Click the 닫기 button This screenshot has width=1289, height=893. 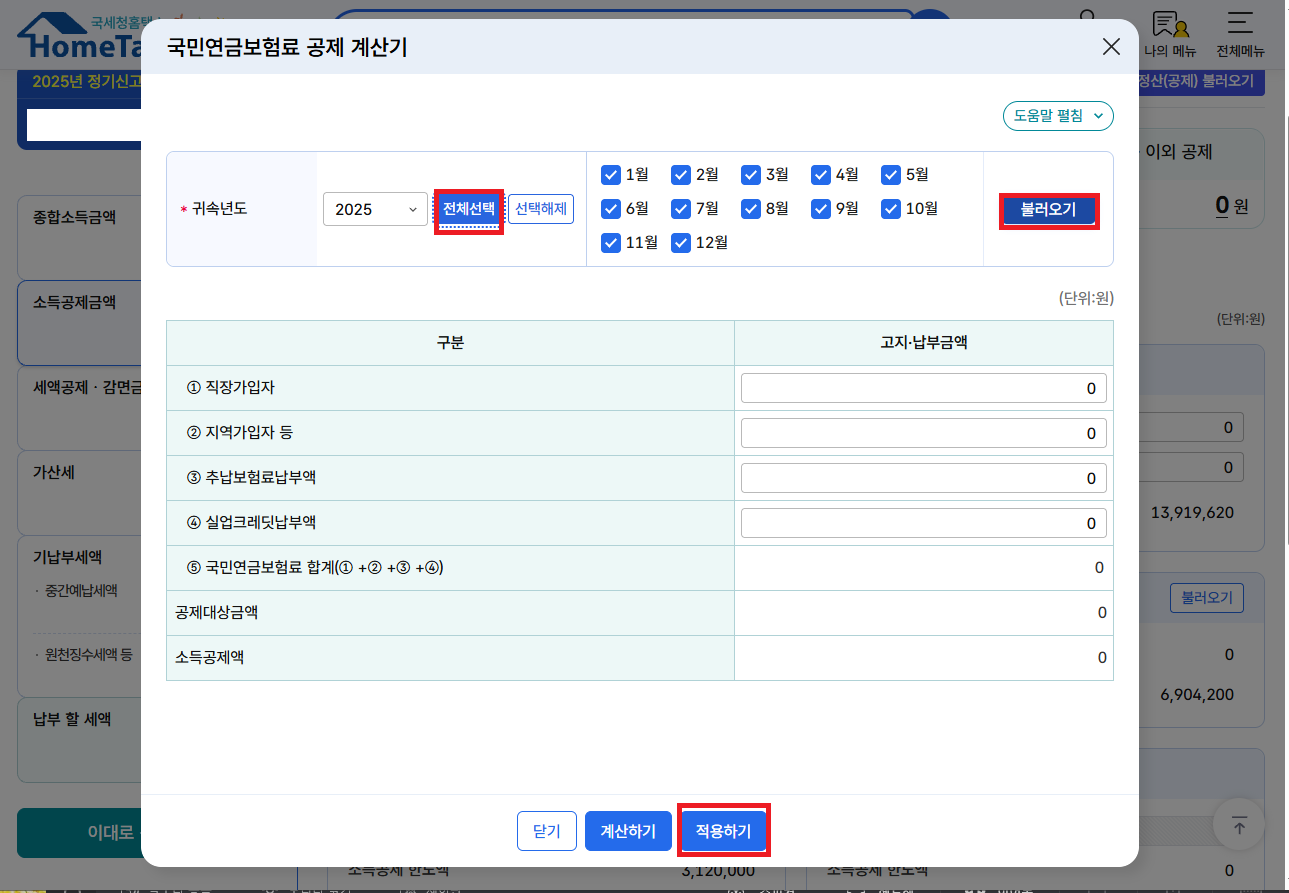coord(547,831)
